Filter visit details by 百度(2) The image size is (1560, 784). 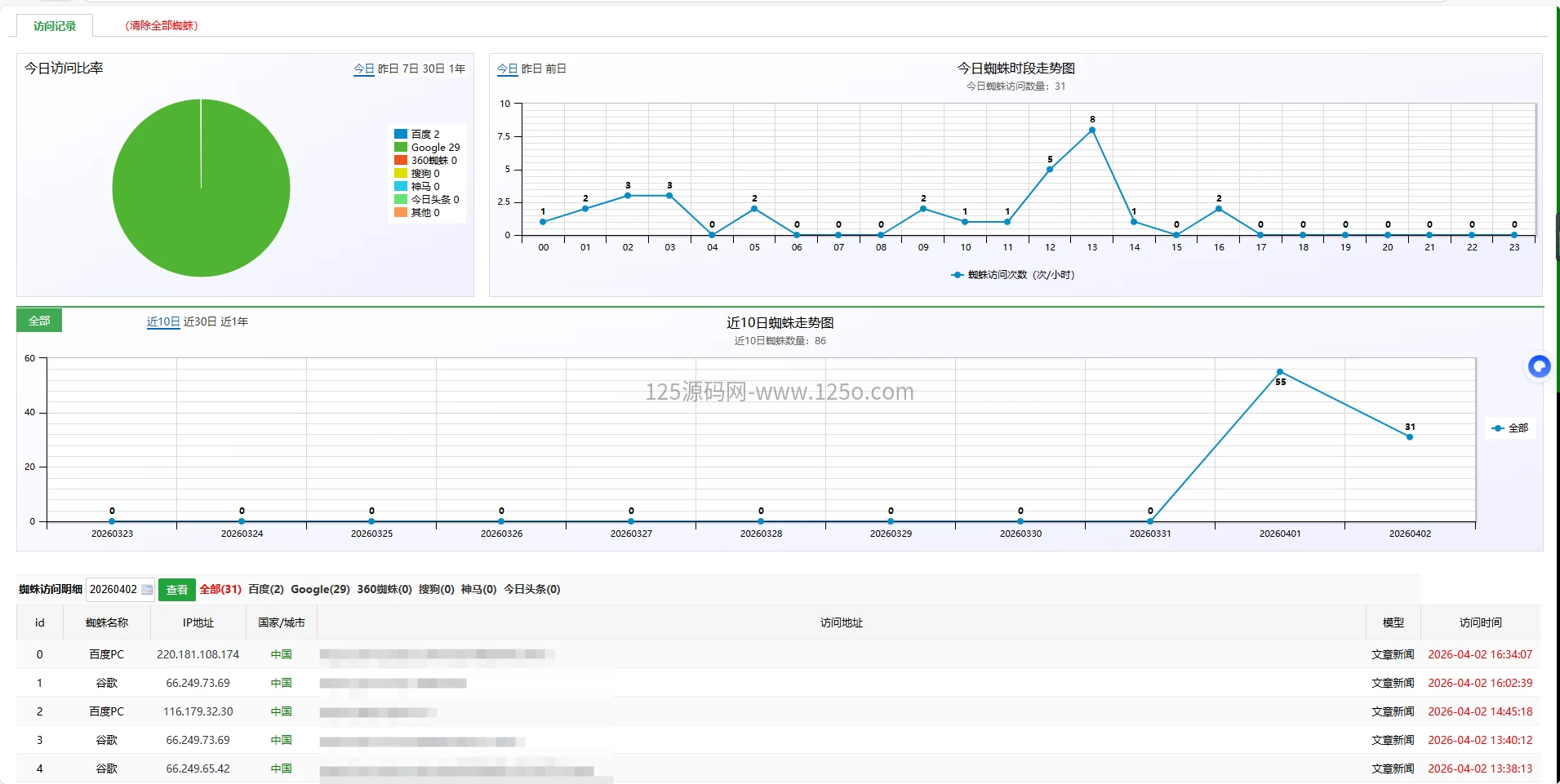pyautogui.click(x=266, y=590)
